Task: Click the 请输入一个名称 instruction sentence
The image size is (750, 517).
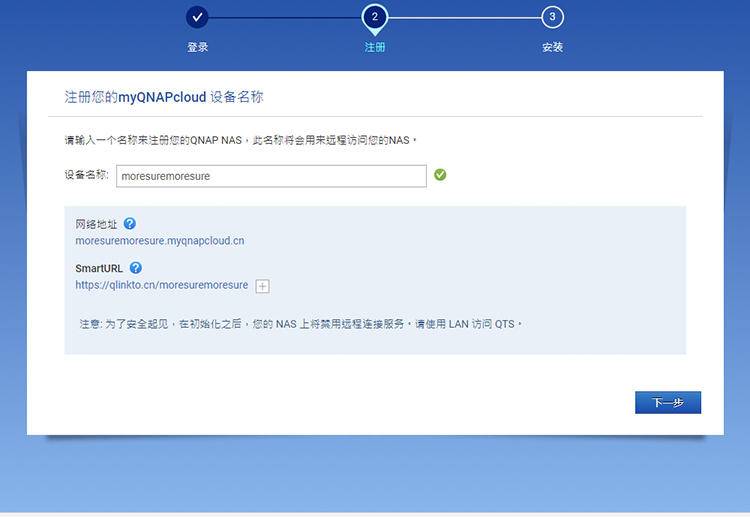Action: coord(241,140)
